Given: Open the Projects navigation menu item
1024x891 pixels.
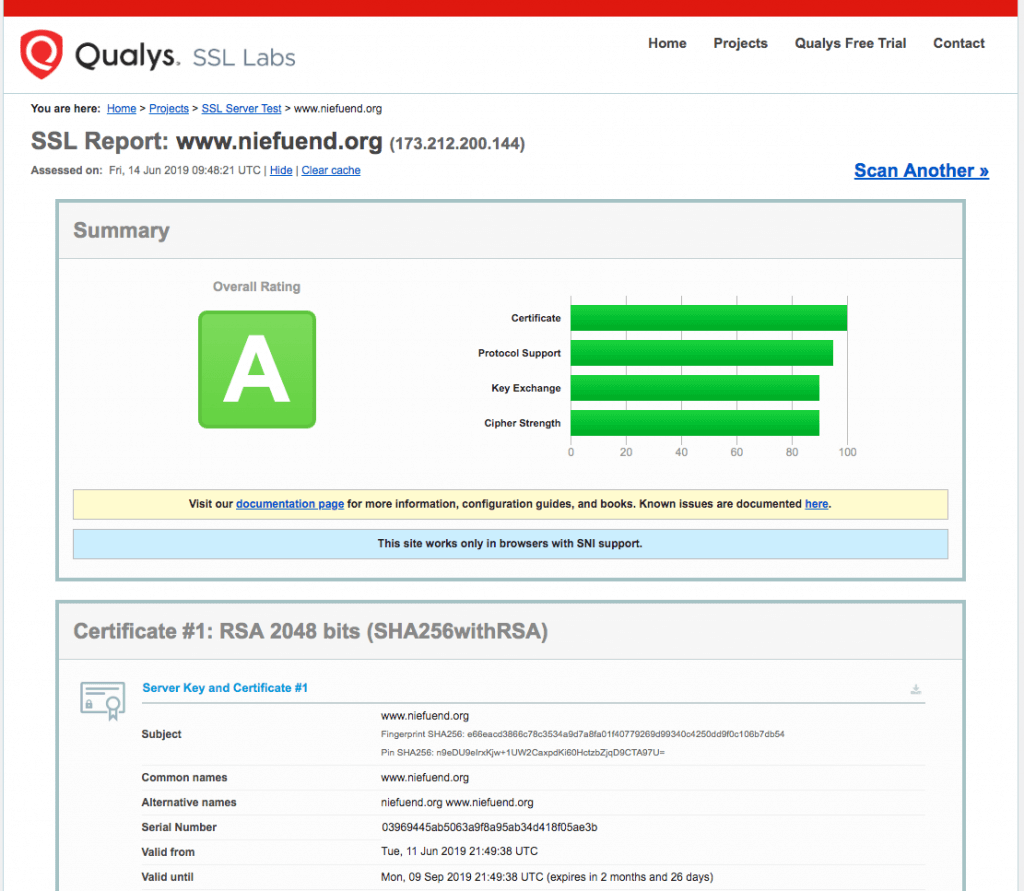Looking at the screenshot, I should (740, 43).
